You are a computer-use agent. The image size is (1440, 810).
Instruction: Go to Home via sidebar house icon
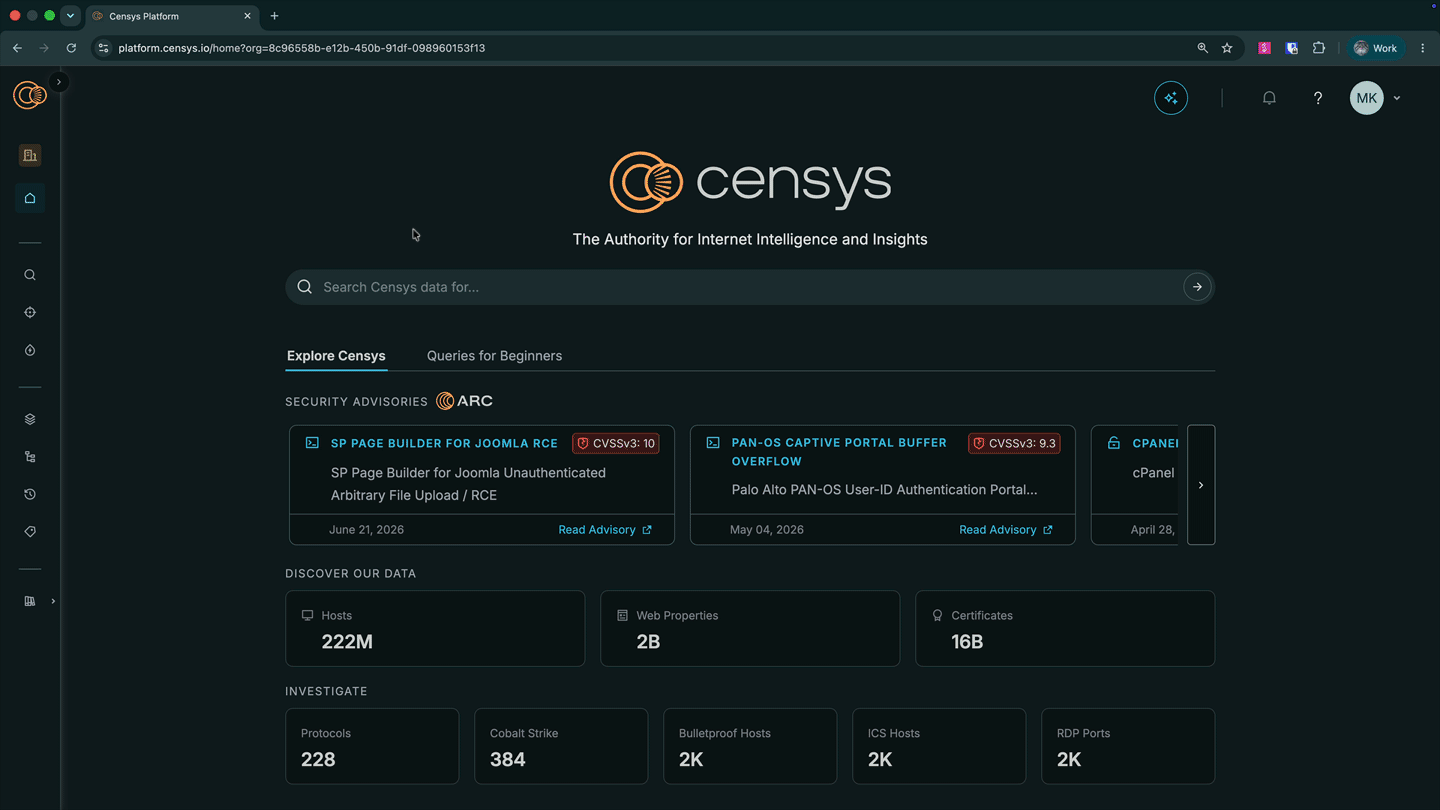(x=30, y=198)
